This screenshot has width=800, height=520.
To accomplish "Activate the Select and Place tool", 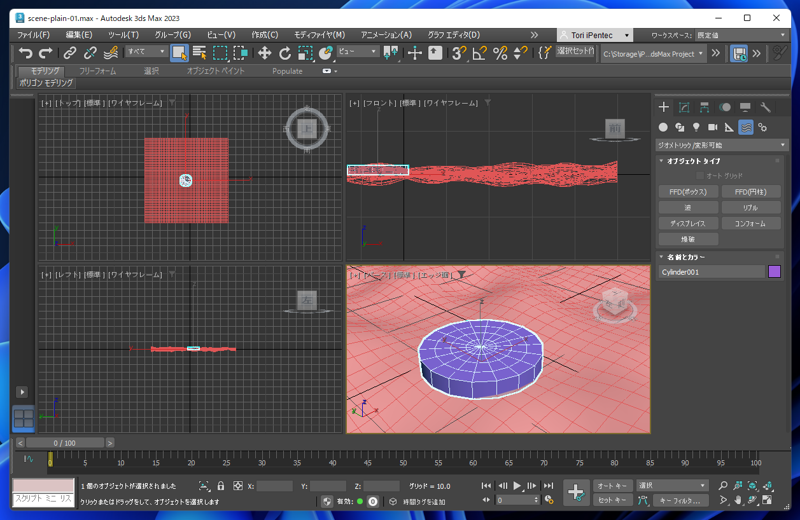I will (325, 53).
